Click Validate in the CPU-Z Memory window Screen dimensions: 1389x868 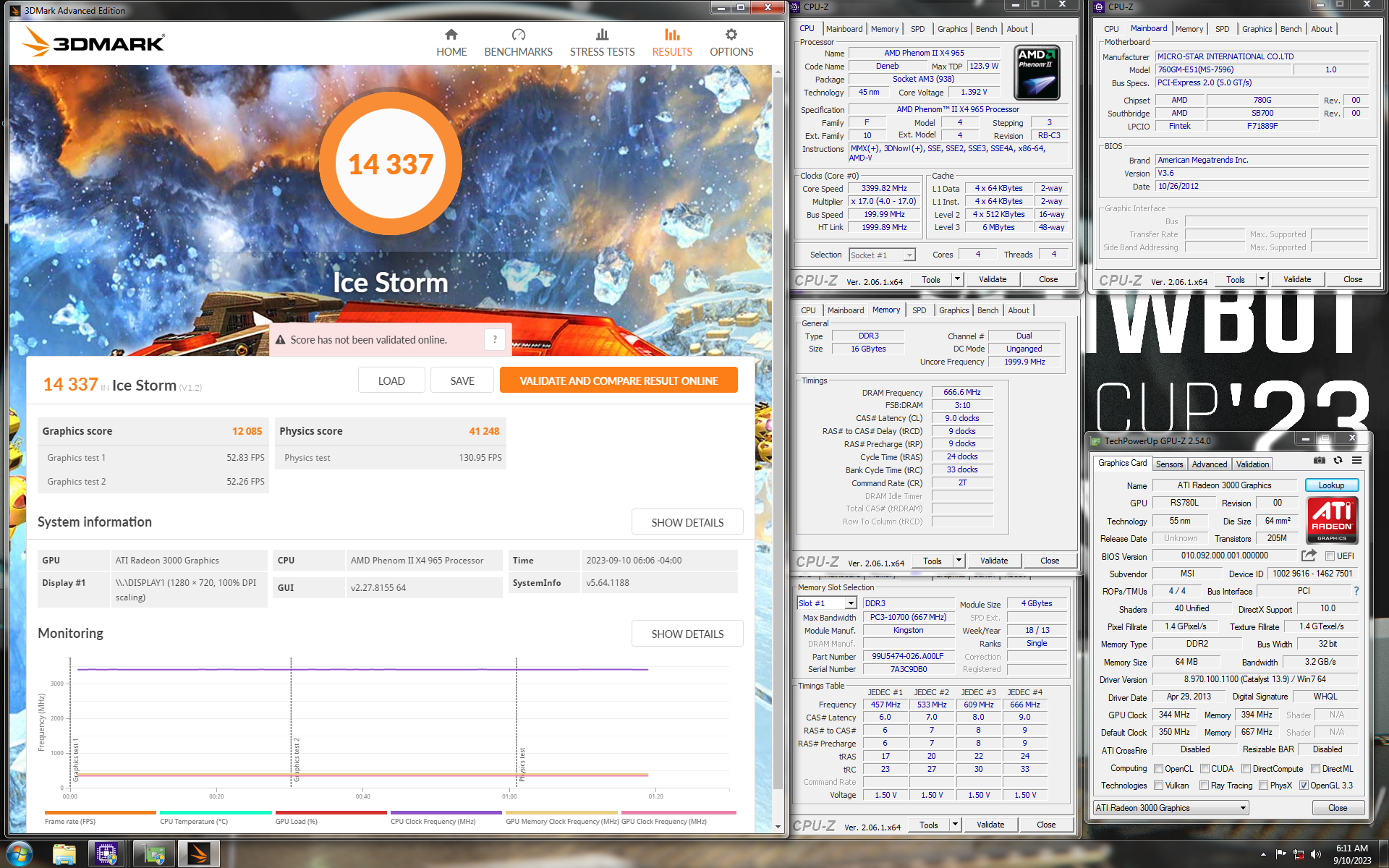pos(994,561)
